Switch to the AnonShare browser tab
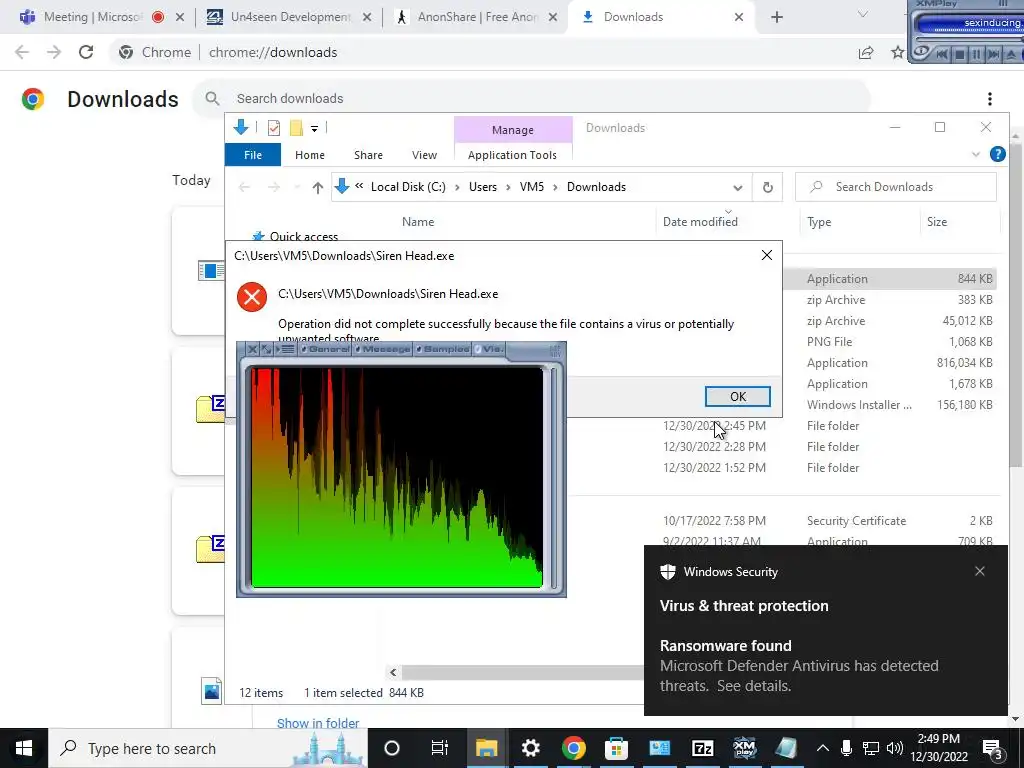Image resolution: width=1024 pixels, height=768 pixels. point(477,17)
